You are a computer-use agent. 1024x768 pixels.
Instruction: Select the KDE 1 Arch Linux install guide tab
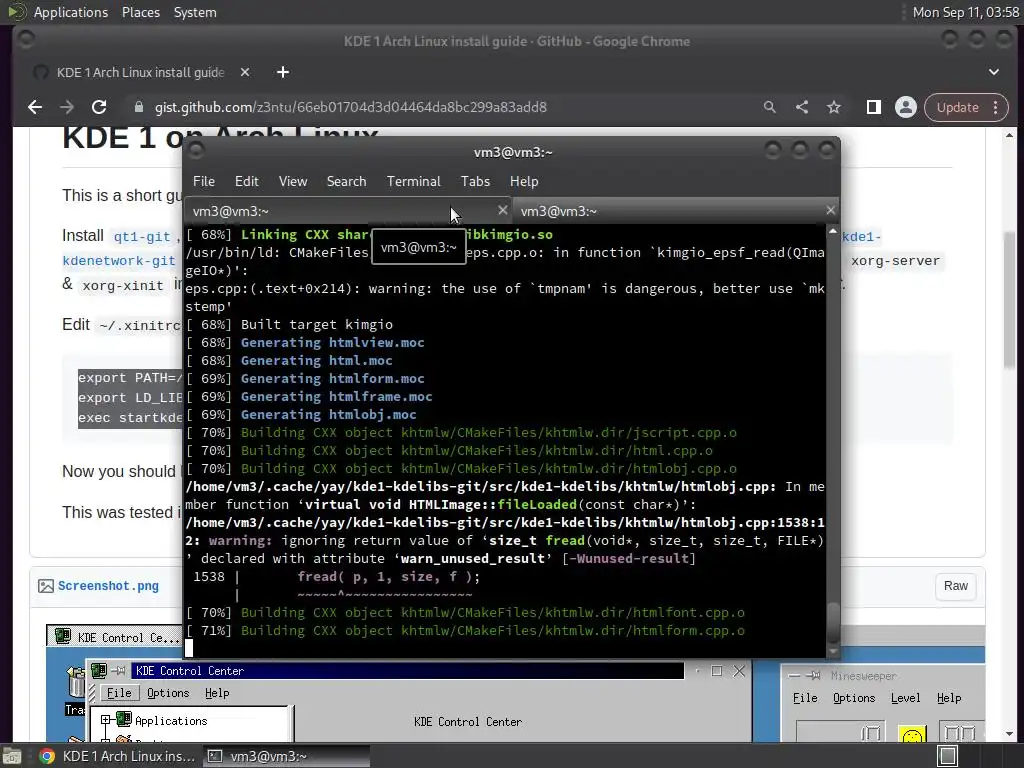pos(140,72)
